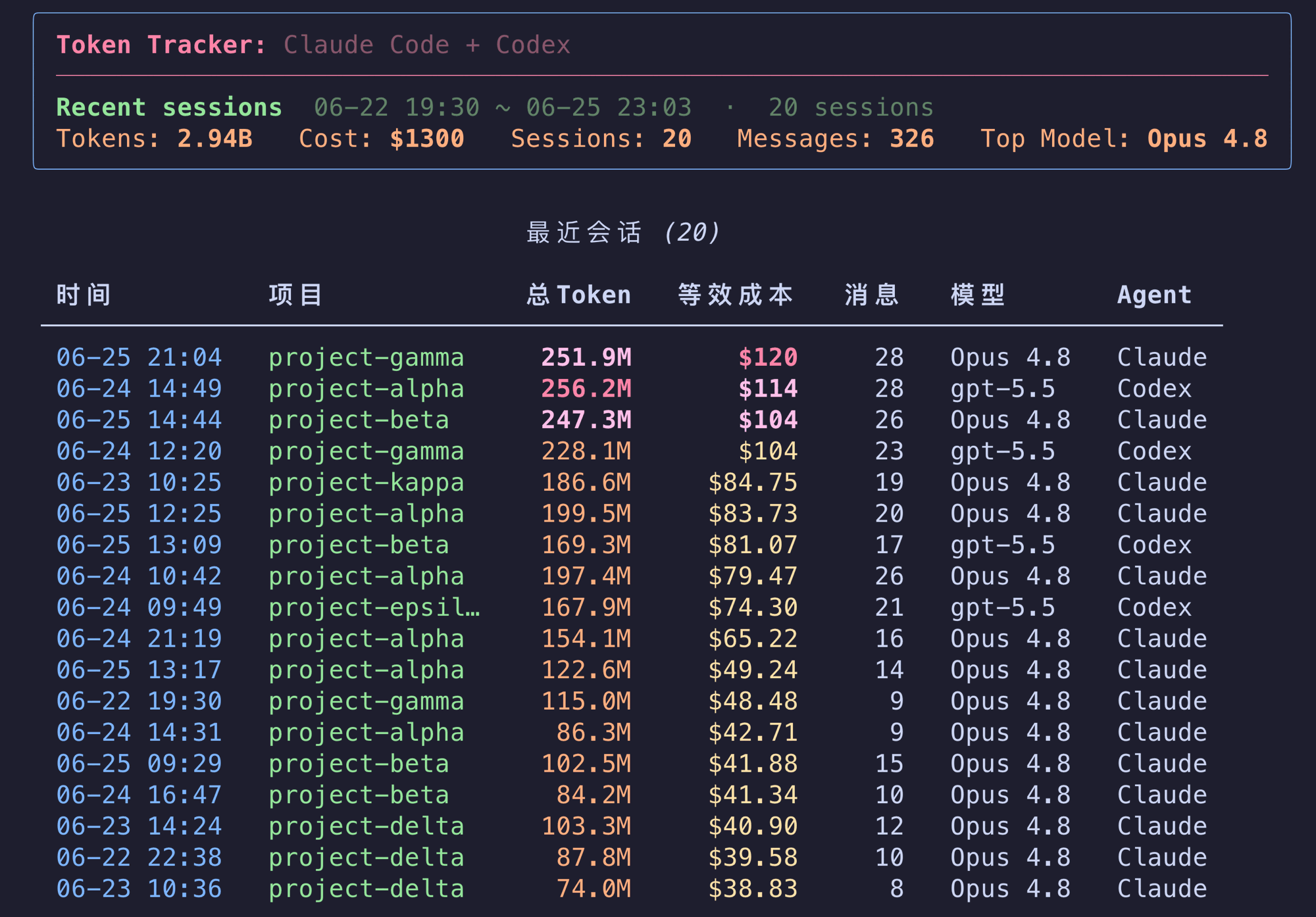Select "Top Model: Opus 4.8" summary text
This screenshot has height=917, width=1316.
tap(1124, 139)
